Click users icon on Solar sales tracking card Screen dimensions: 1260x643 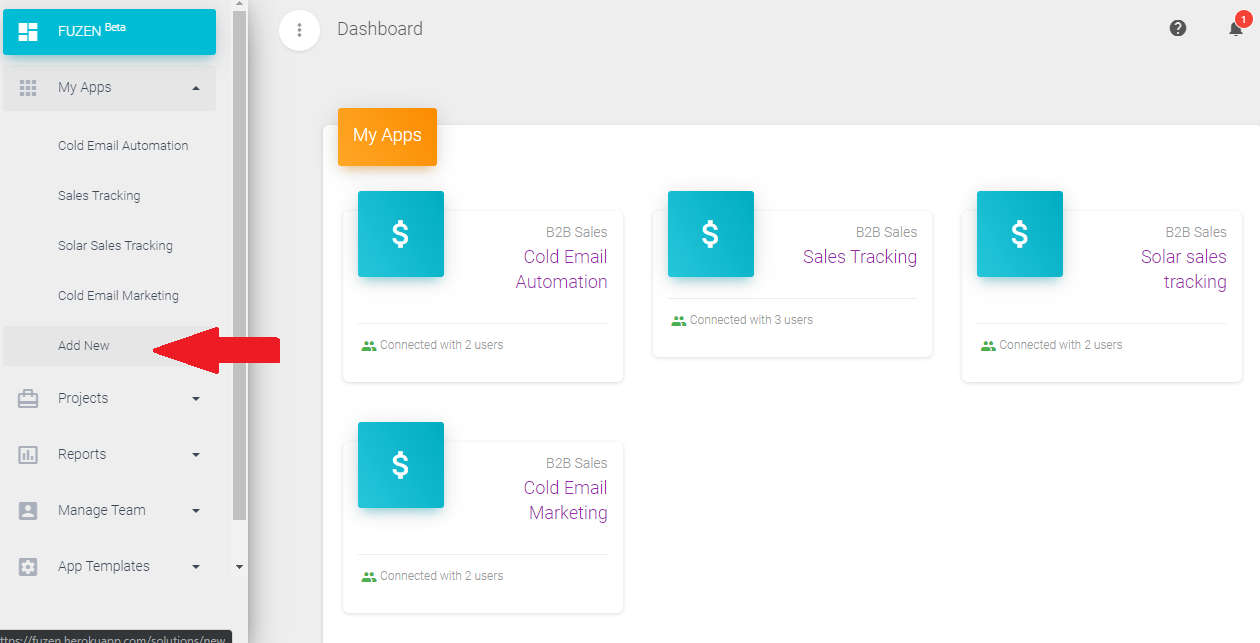click(x=988, y=345)
